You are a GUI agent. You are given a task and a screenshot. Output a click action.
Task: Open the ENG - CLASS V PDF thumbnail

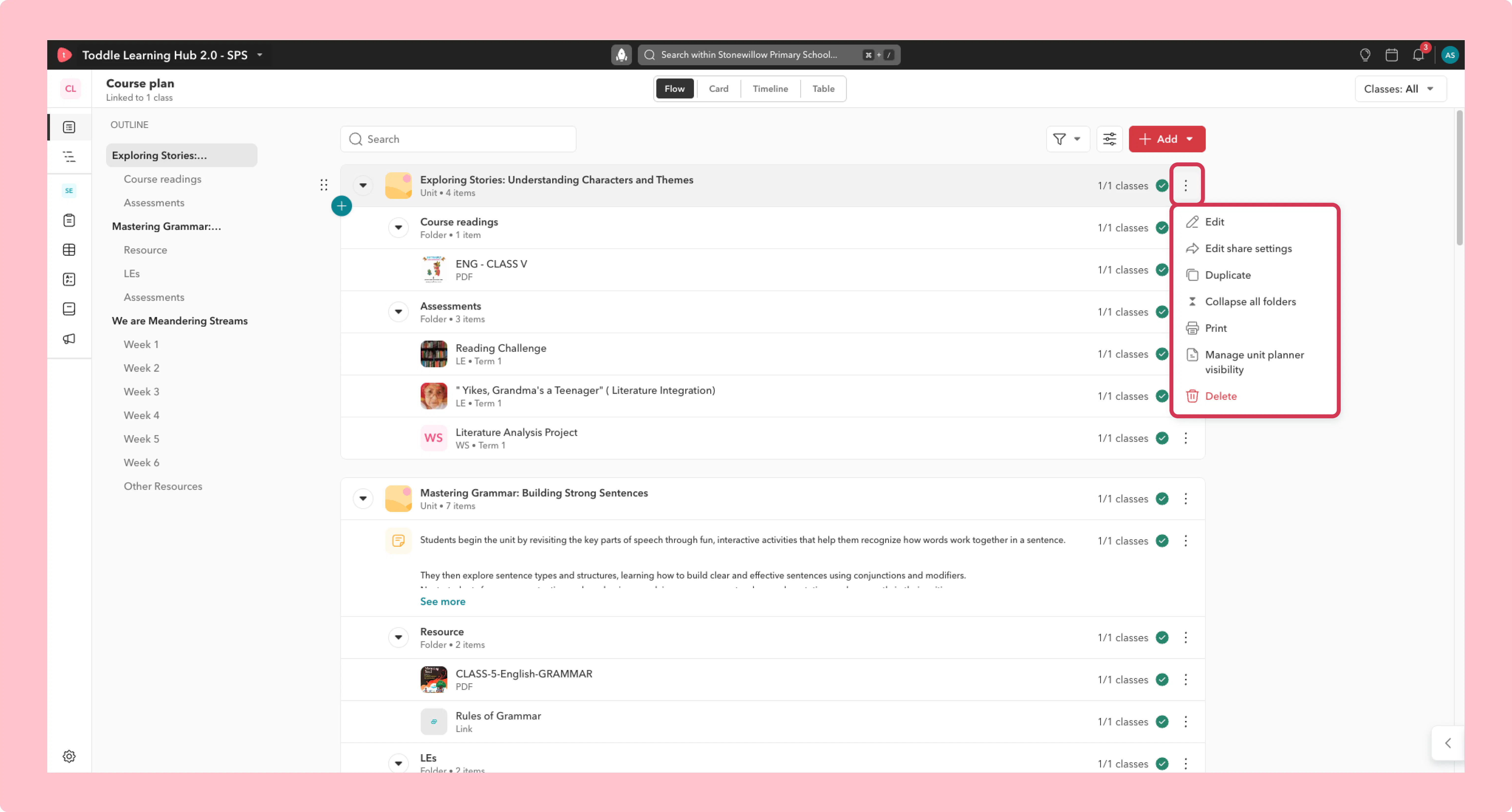click(434, 270)
